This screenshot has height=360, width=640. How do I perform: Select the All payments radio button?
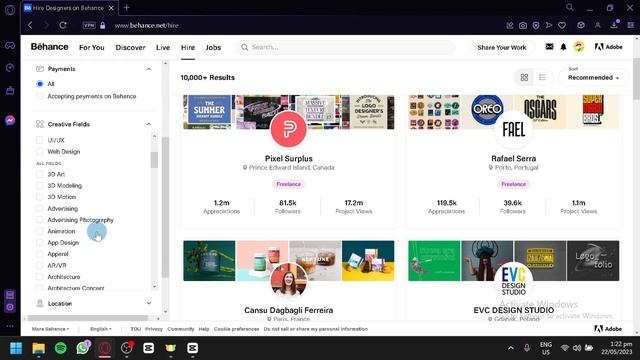point(40,84)
